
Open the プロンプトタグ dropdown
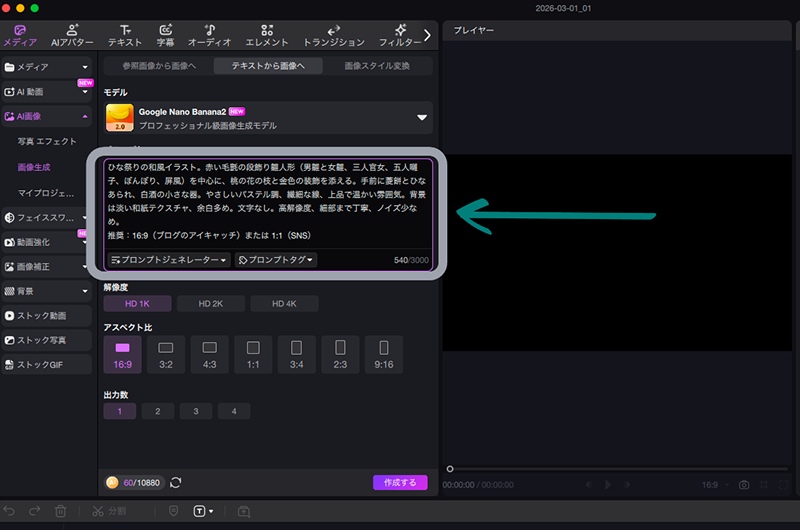pos(276,260)
